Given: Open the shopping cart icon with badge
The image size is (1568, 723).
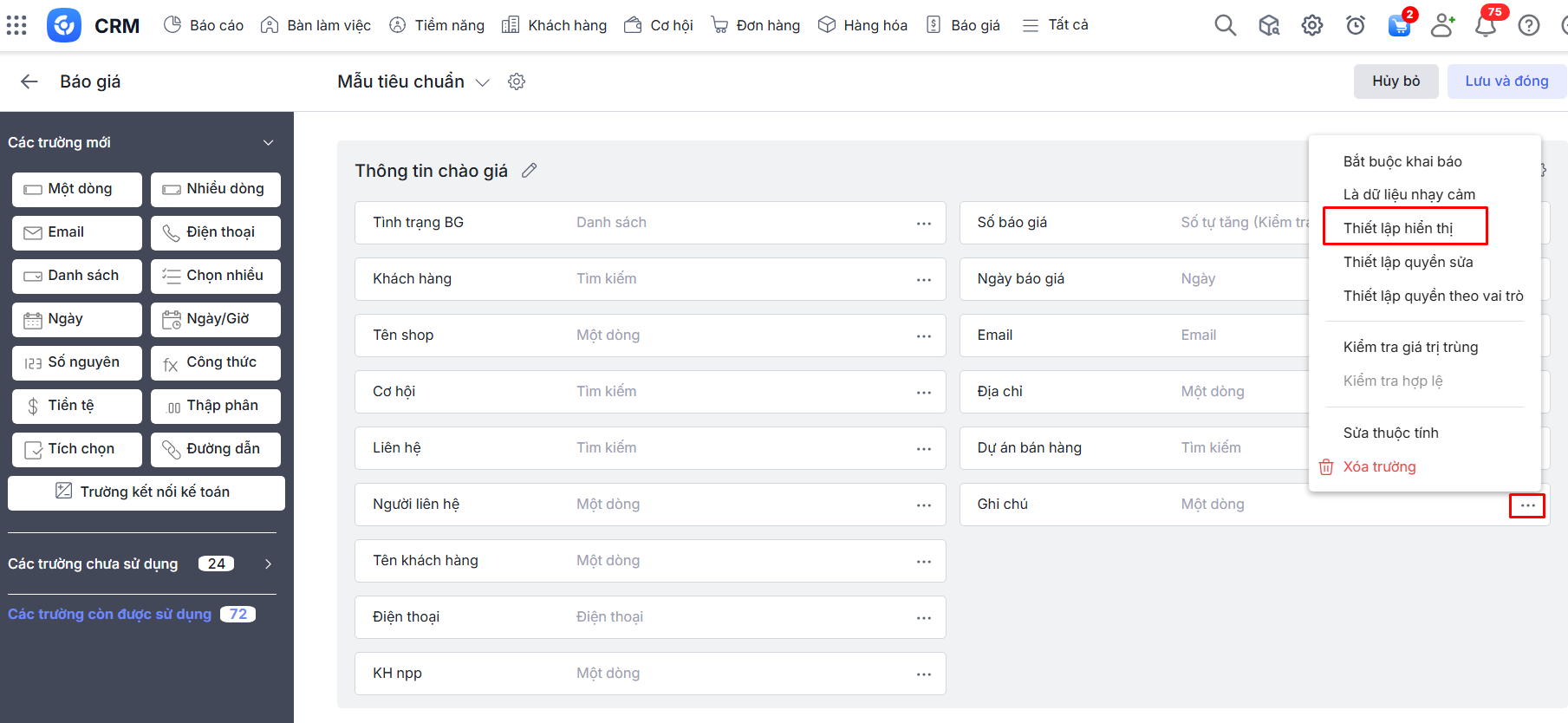Looking at the screenshot, I should [x=1399, y=25].
